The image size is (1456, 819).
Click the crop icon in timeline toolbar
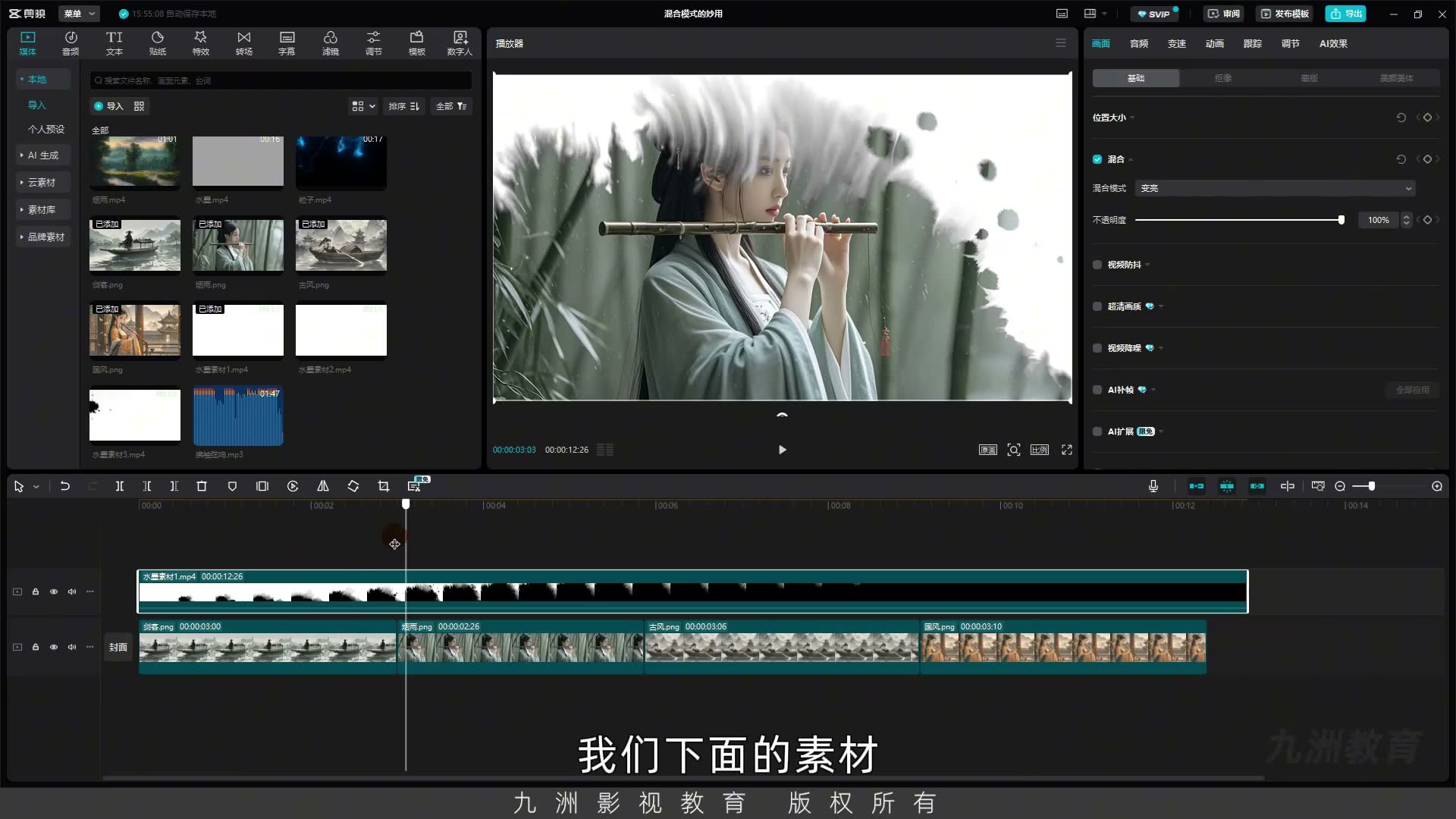click(x=384, y=486)
